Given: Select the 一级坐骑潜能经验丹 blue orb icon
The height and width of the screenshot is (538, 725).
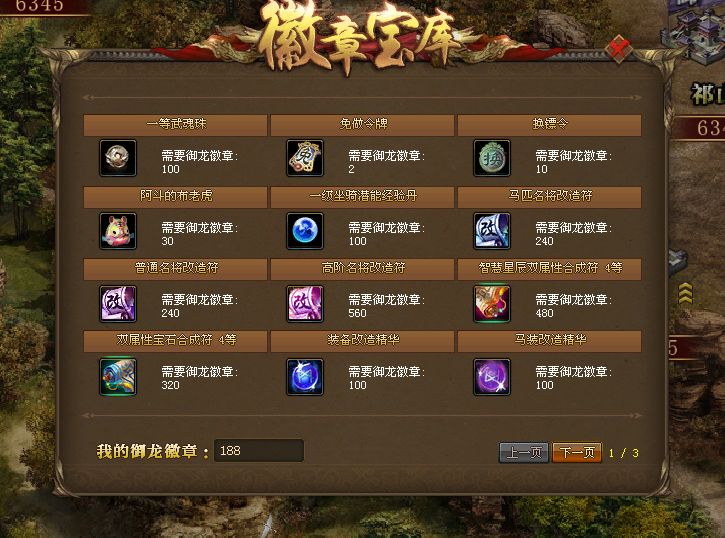Looking at the screenshot, I should tap(305, 231).
